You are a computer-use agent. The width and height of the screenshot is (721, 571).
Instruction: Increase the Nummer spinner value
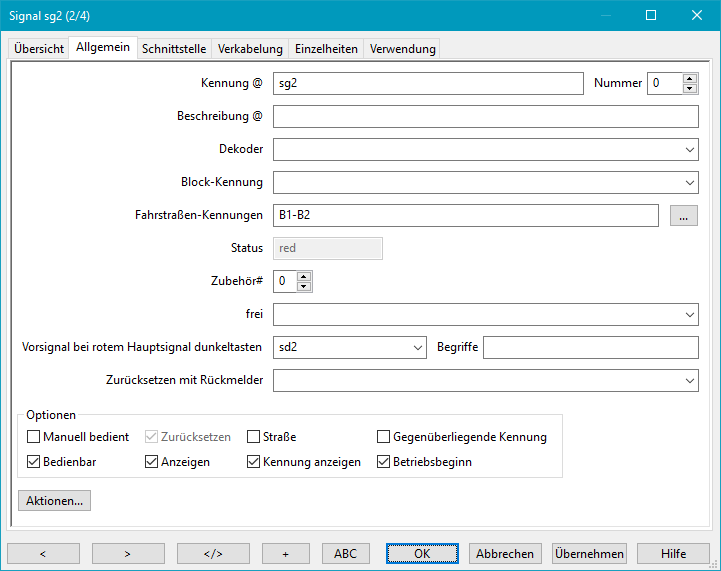690,79
